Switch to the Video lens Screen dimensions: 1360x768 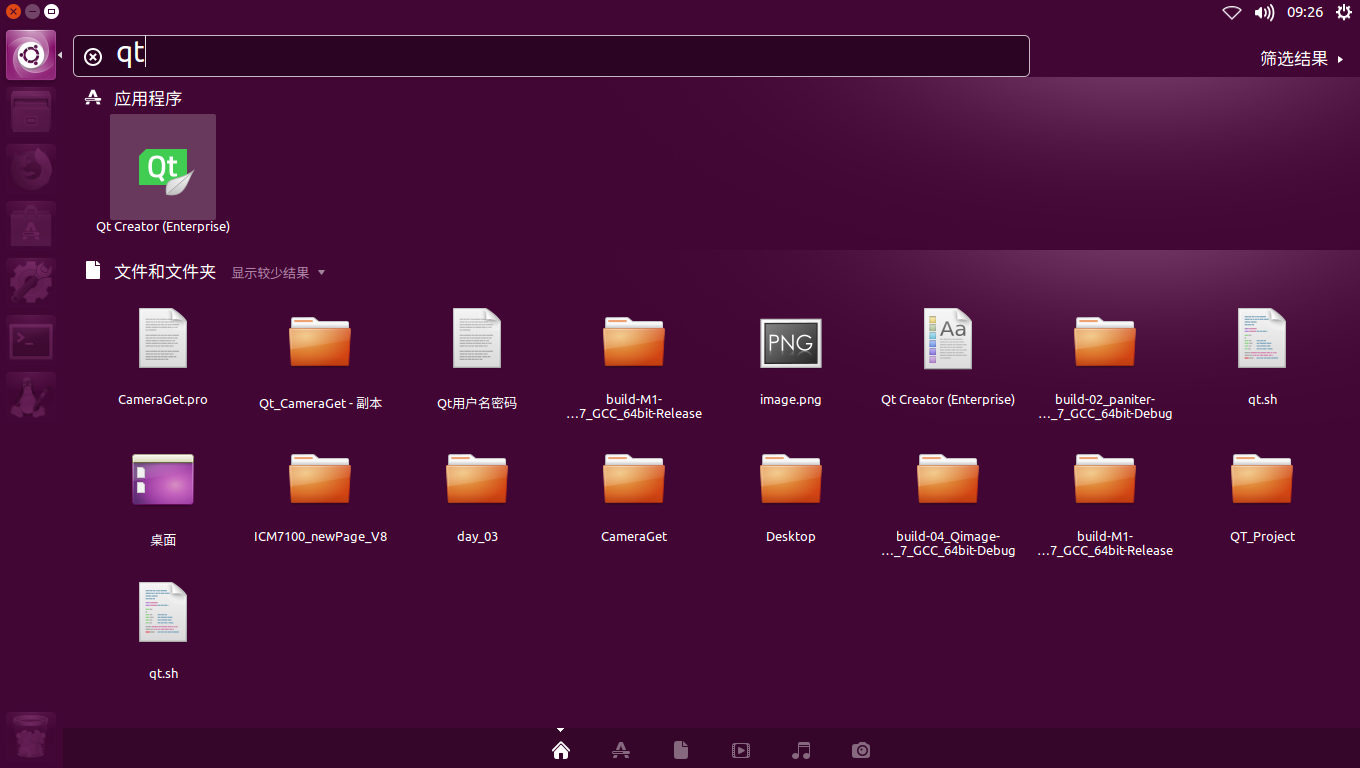pos(741,750)
